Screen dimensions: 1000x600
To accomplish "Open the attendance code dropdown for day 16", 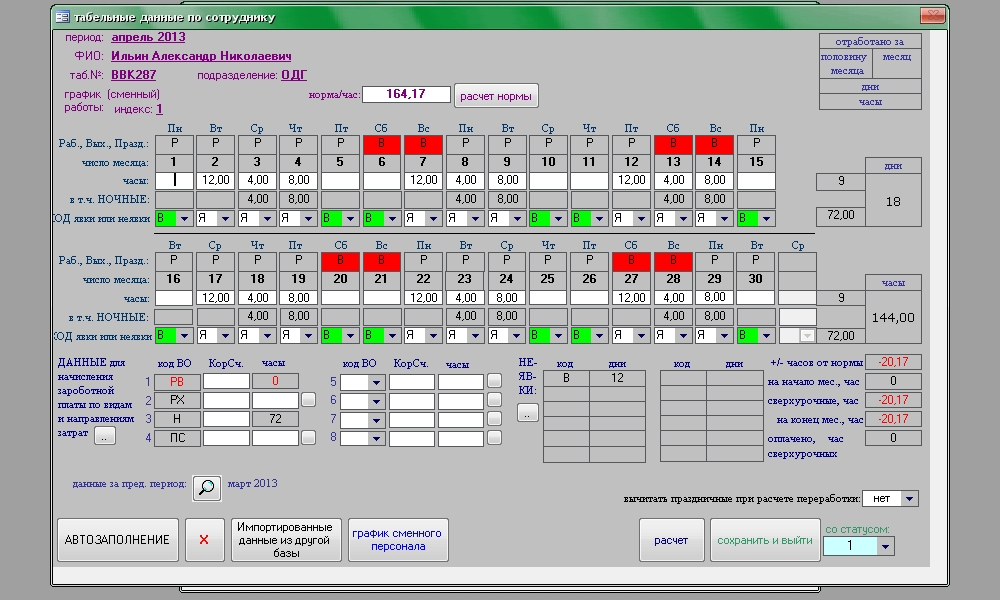I will [184, 335].
